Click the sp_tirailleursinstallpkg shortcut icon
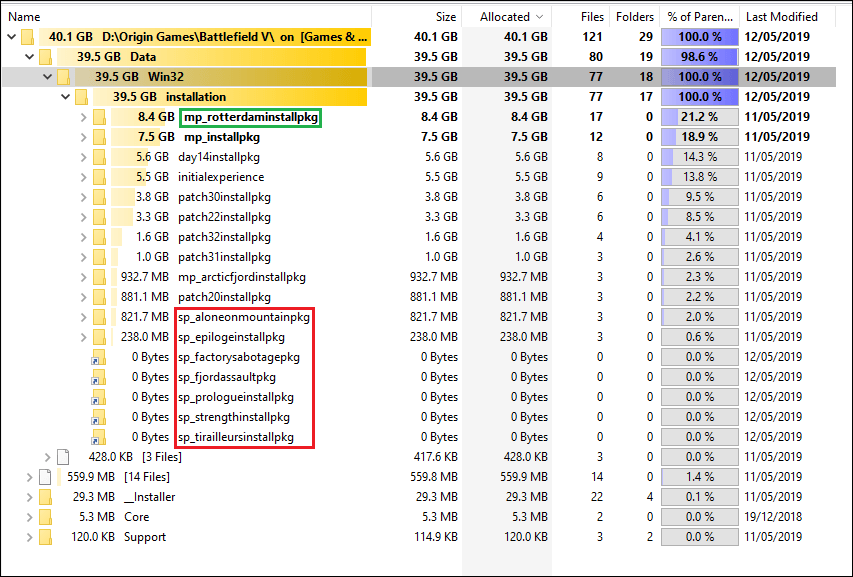This screenshot has width=853, height=577. 99,437
